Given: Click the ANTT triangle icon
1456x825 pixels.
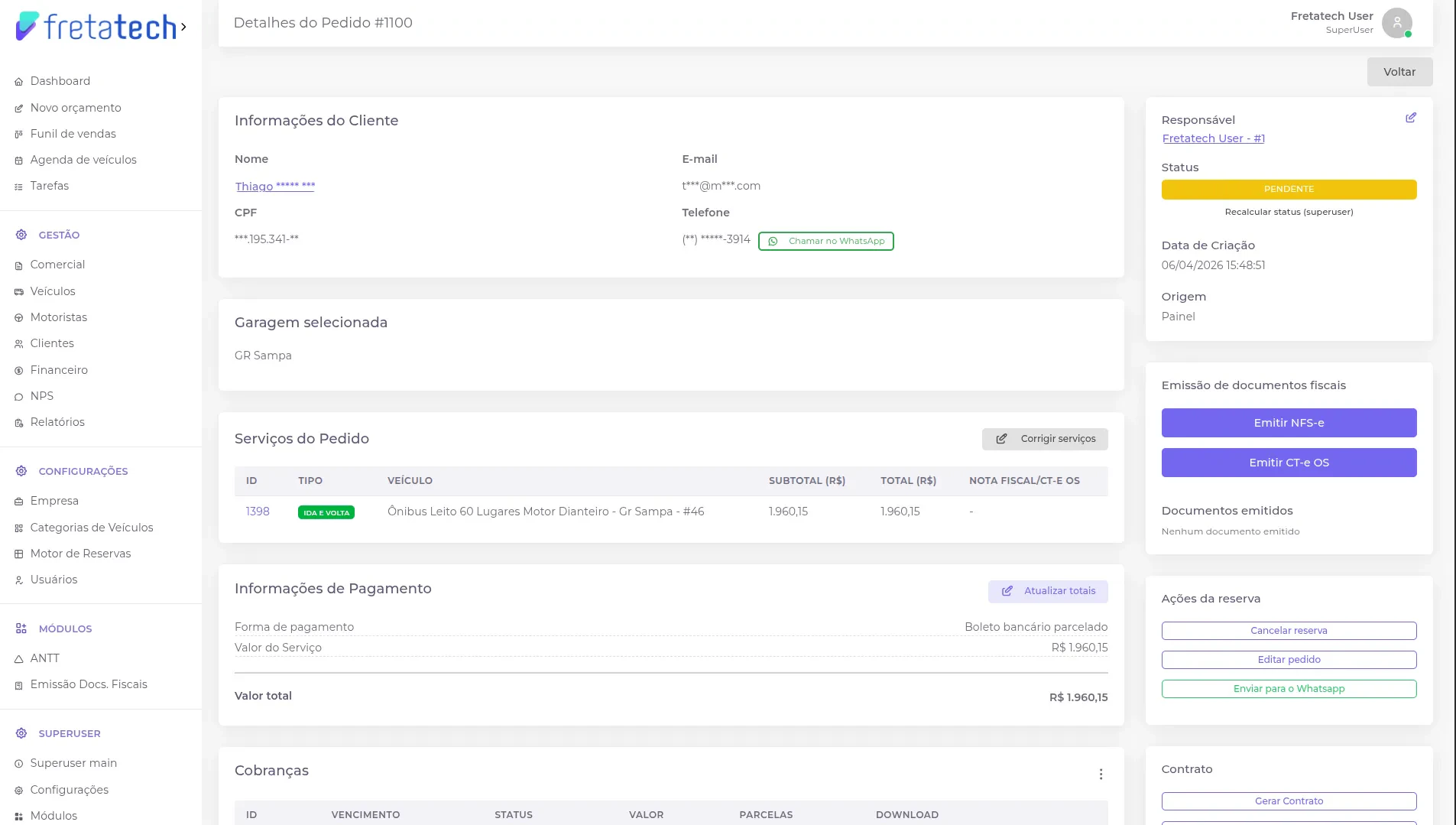Looking at the screenshot, I should click(19, 659).
